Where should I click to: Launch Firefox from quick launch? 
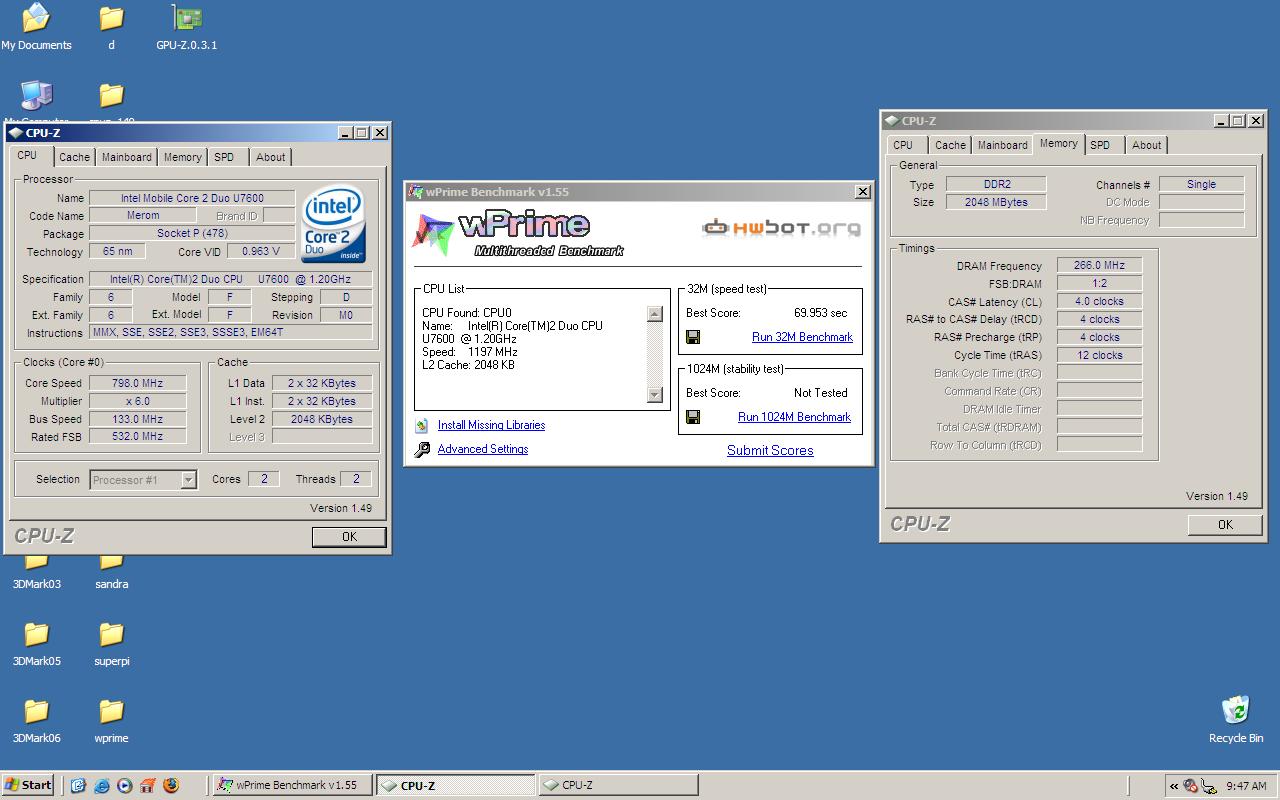[170, 785]
